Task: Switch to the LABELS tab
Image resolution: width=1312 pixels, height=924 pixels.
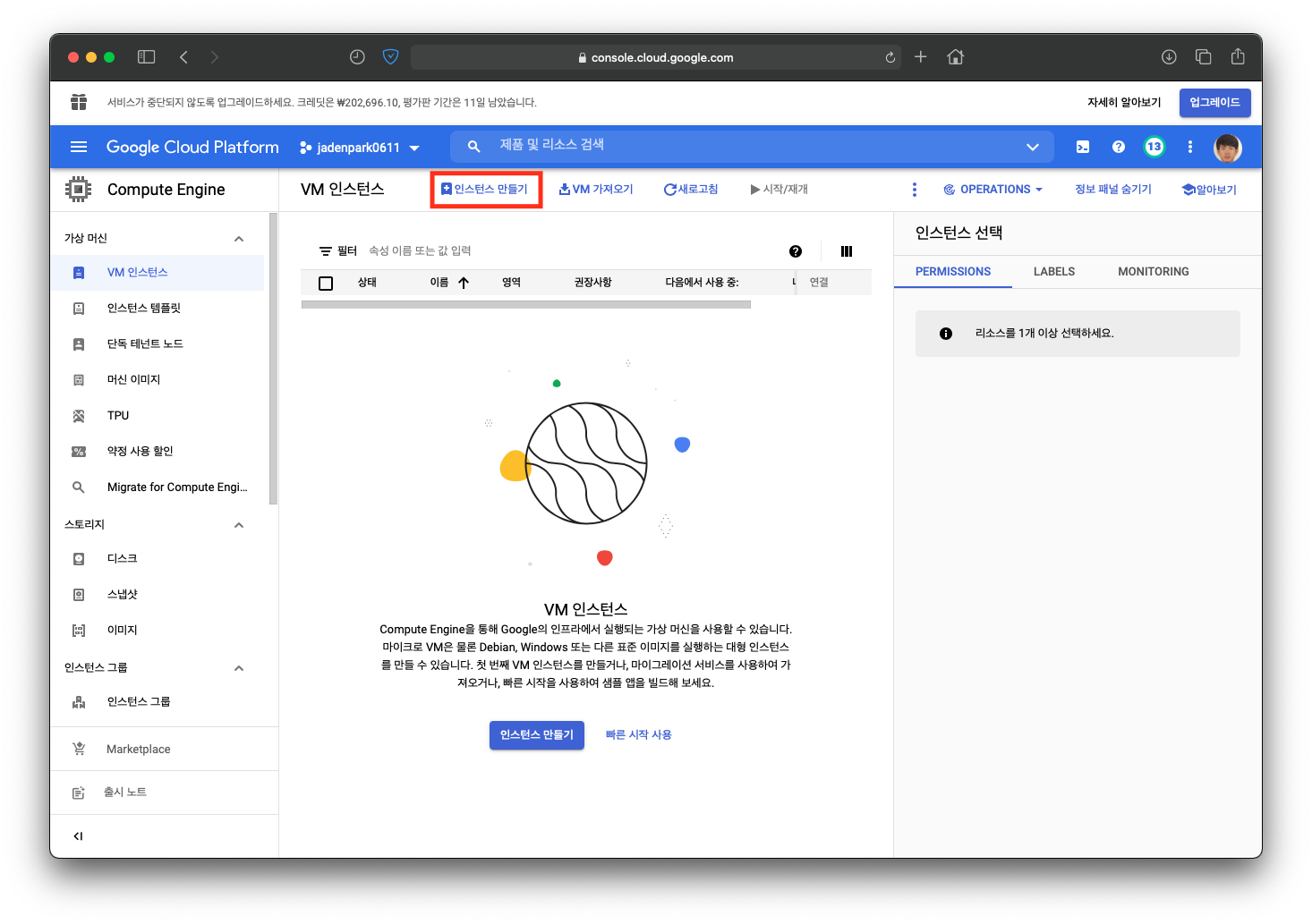Action: (x=1054, y=272)
